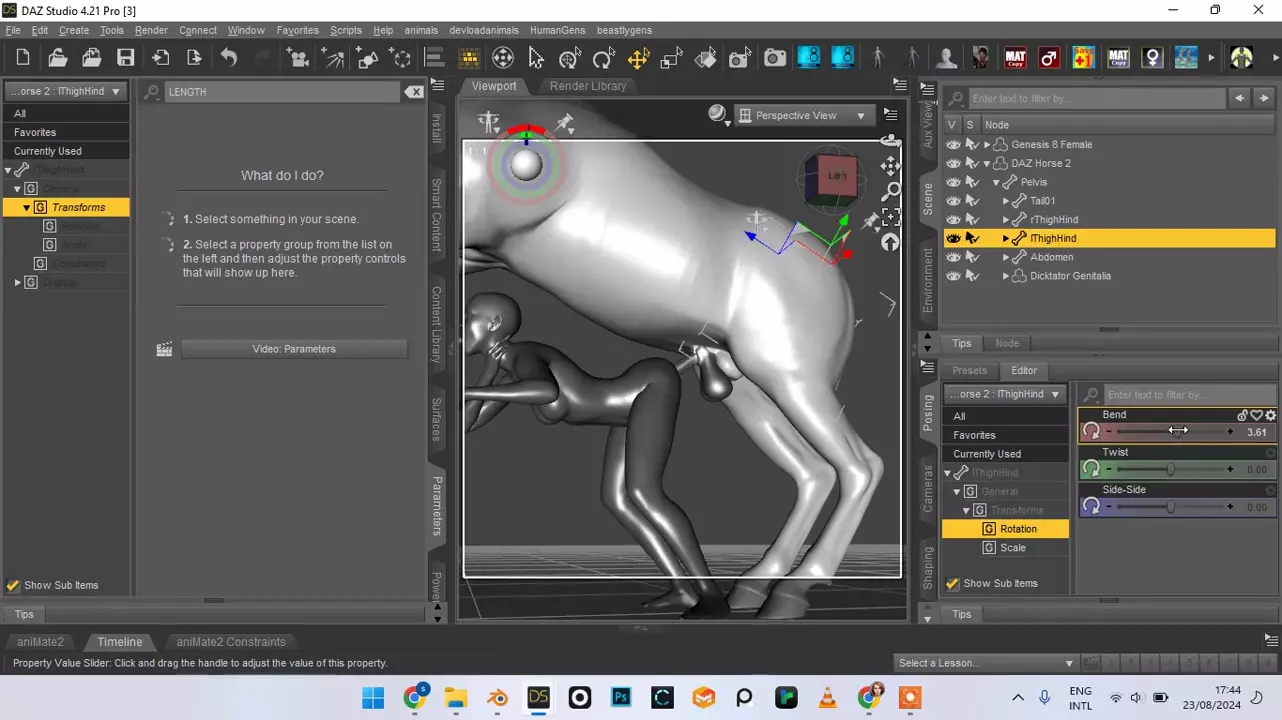Clear the LENGTH search filter
The image size is (1282, 720).
414,92
